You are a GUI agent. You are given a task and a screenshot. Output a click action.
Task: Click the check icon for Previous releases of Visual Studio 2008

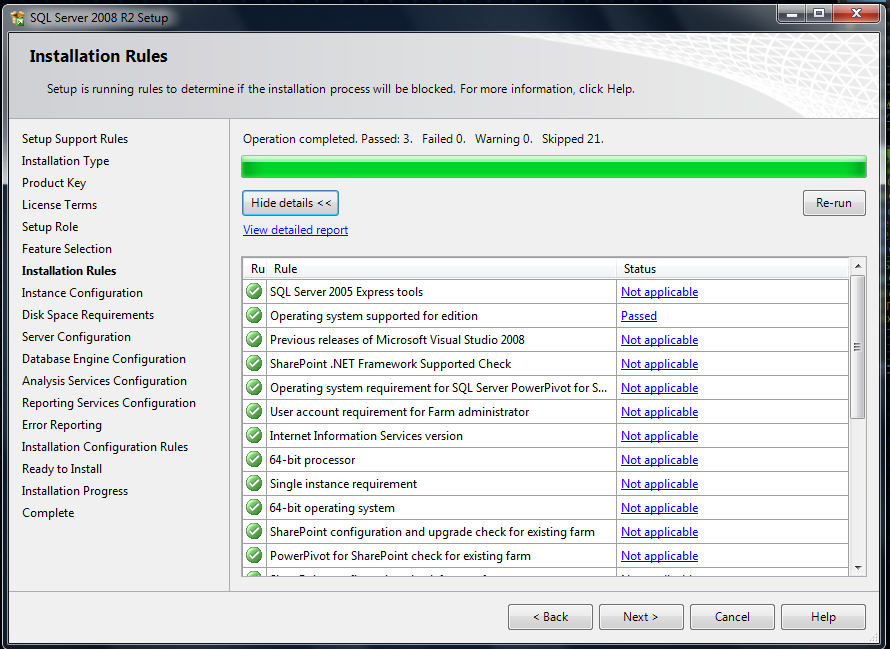[x=254, y=340]
